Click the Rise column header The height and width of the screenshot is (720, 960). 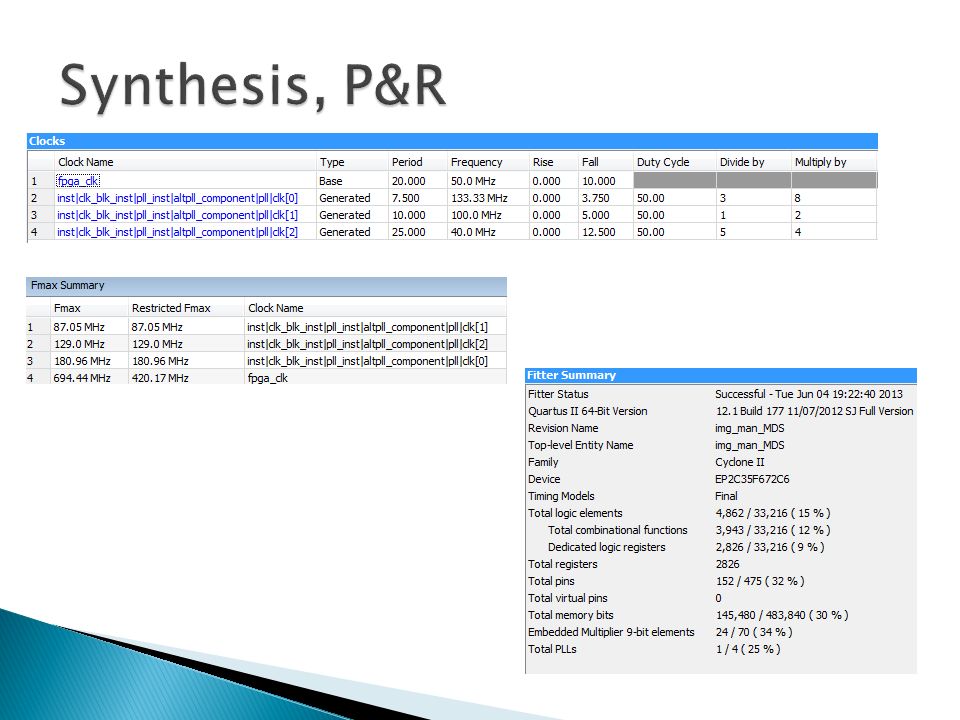tap(543, 162)
